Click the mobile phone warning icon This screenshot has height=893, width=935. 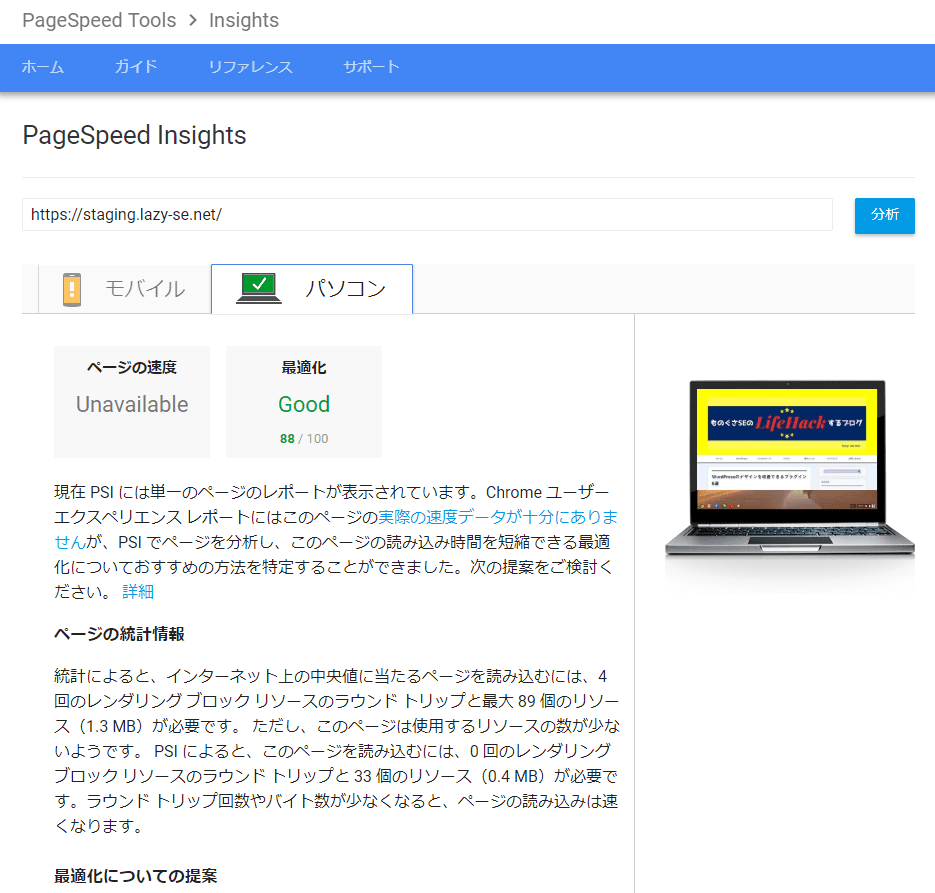72,290
